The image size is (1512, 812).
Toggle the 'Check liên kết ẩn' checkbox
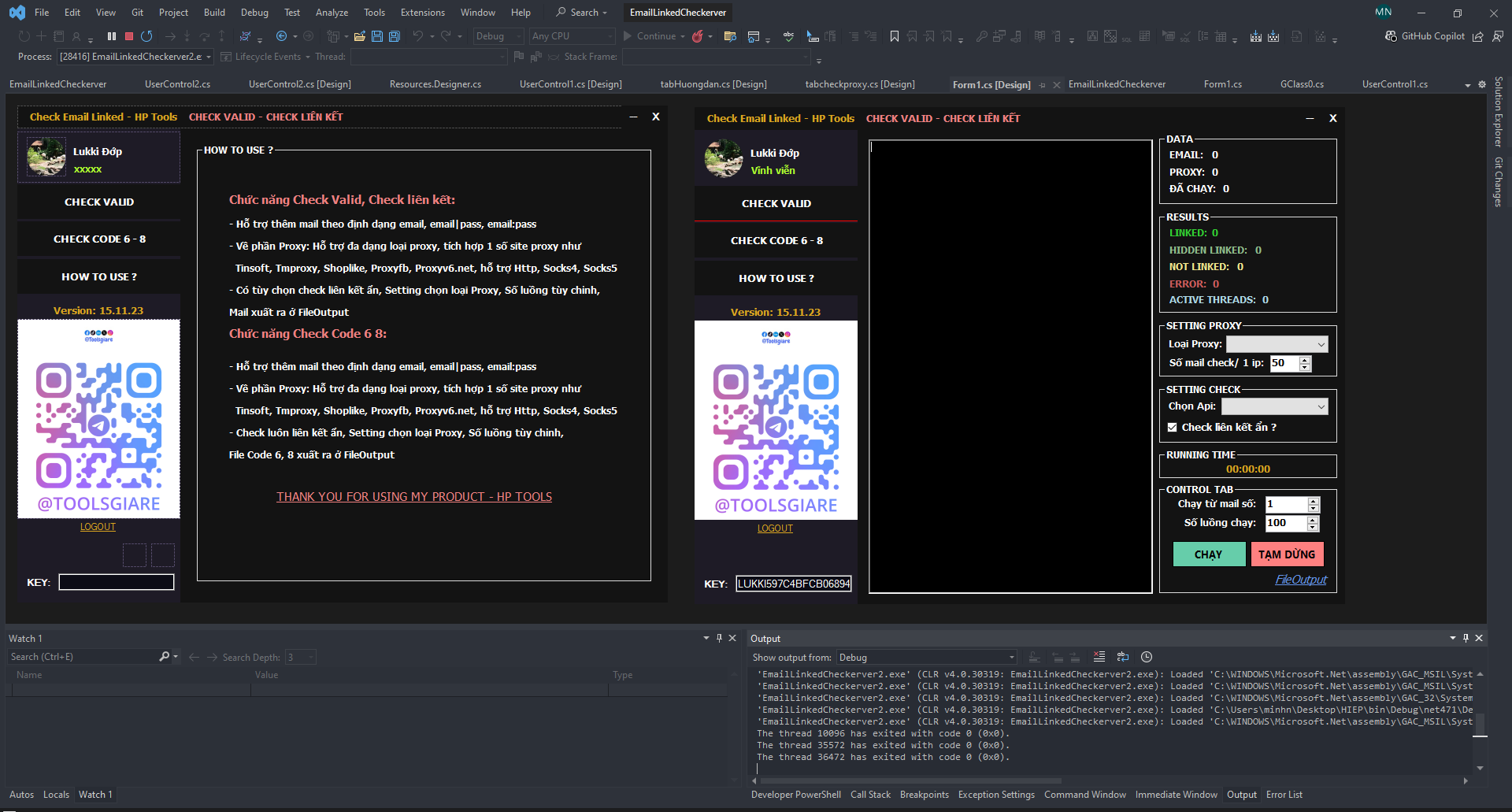pyautogui.click(x=1173, y=428)
